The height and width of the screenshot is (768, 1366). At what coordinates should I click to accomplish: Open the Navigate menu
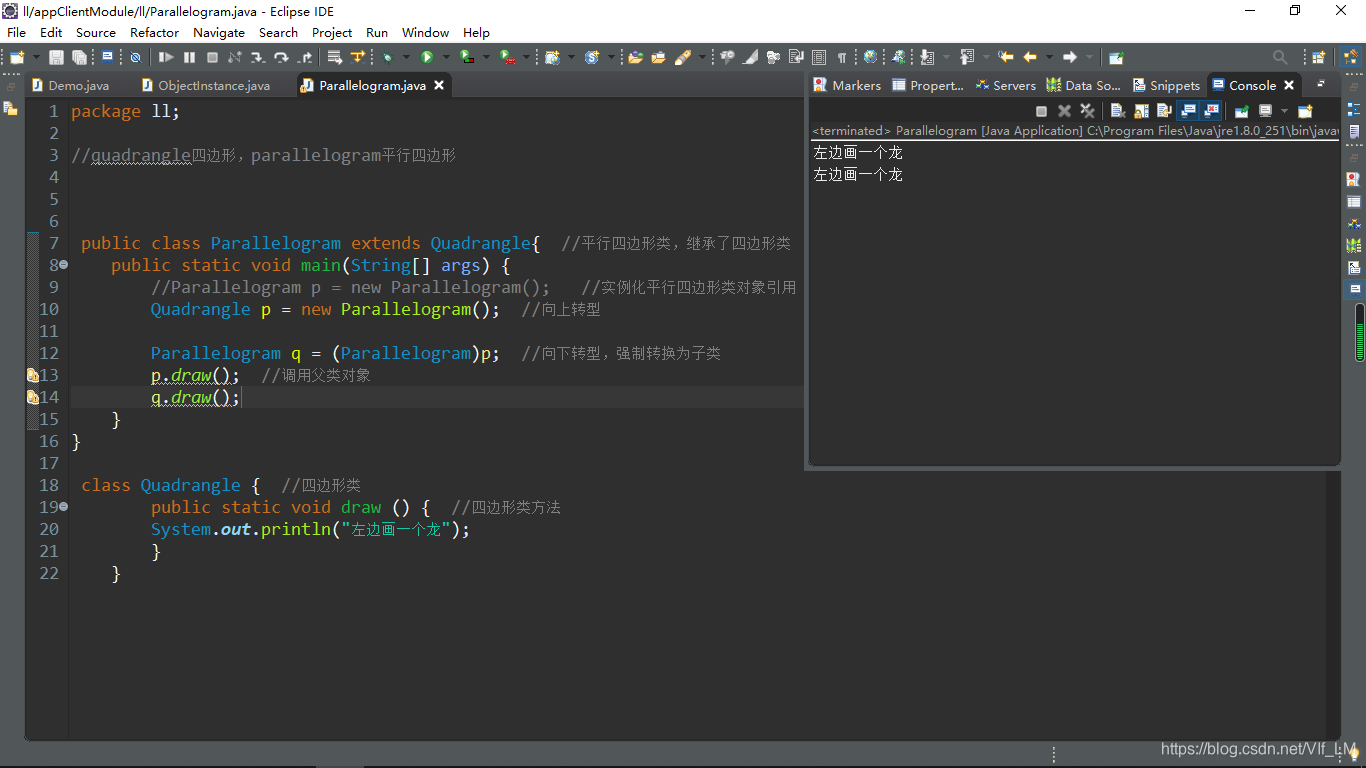click(x=219, y=32)
